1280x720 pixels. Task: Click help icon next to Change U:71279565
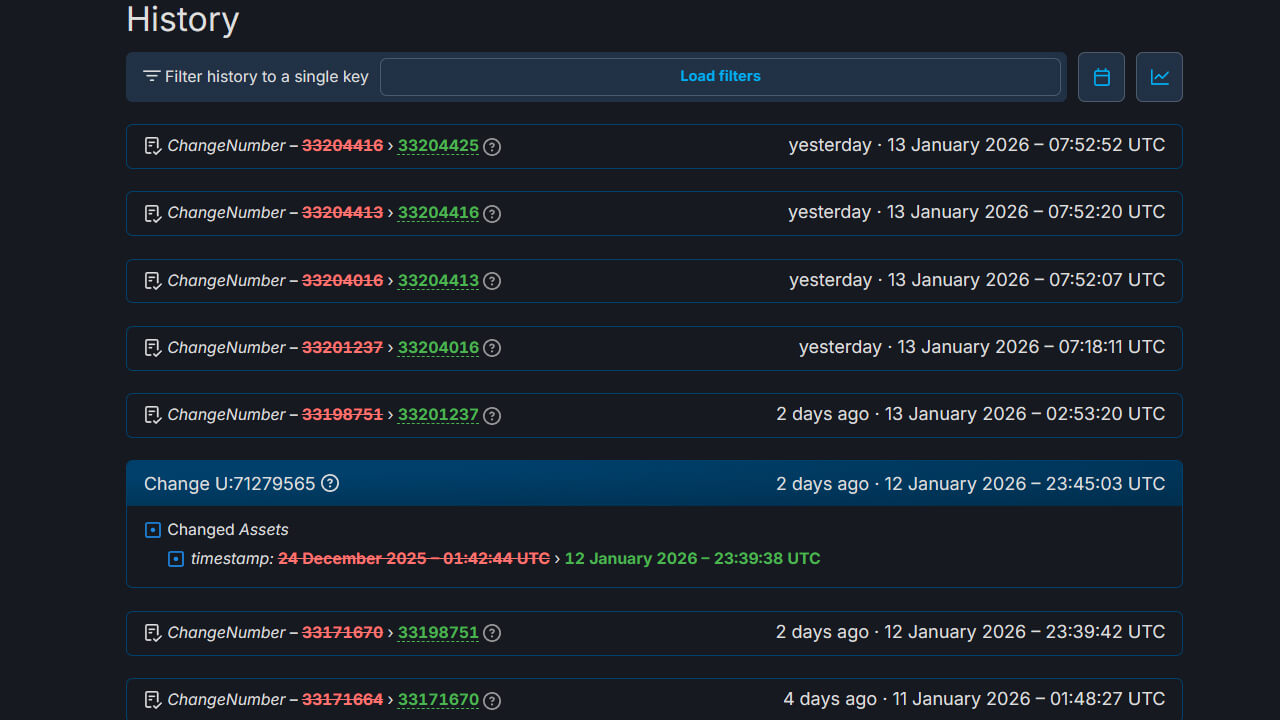pos(330,483)
